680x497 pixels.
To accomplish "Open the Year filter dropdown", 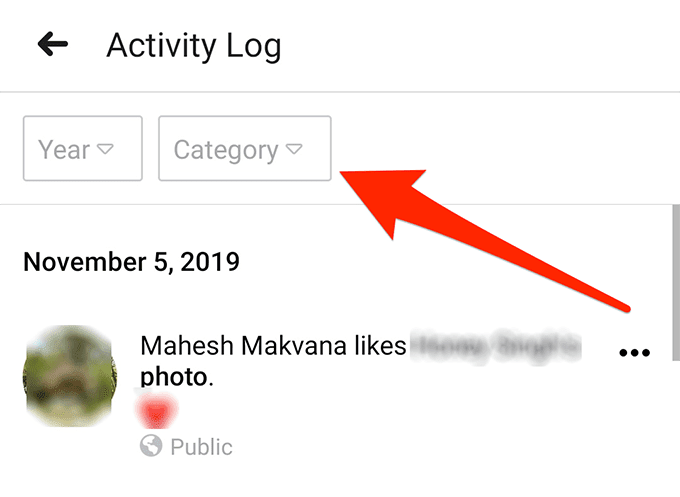I will 82,150.
